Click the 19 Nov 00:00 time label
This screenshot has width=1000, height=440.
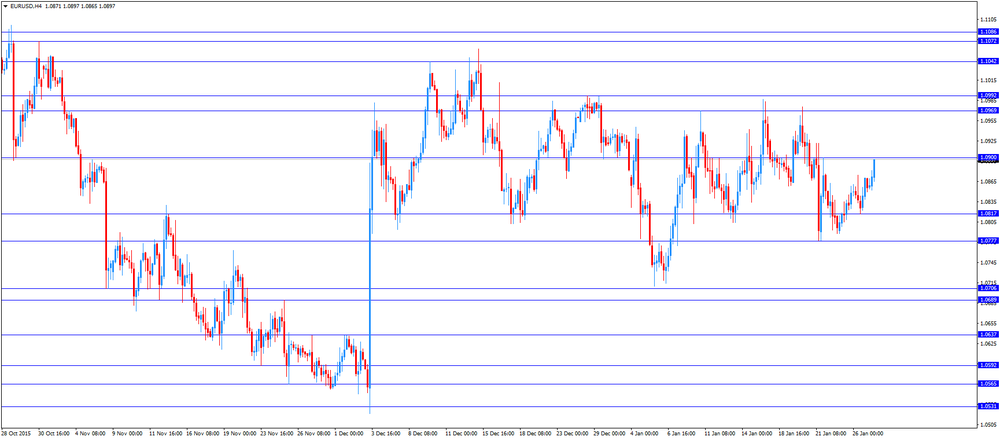click(240, 433)
